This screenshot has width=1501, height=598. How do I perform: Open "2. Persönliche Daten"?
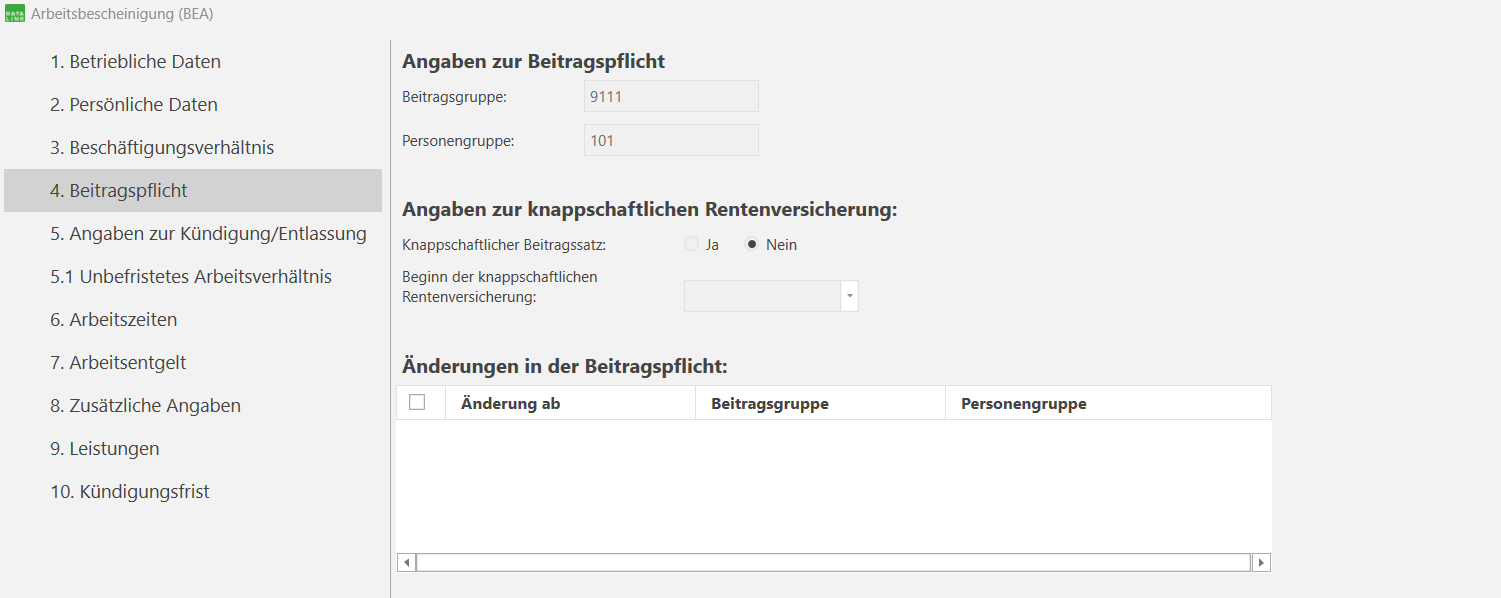pos(132,103)
